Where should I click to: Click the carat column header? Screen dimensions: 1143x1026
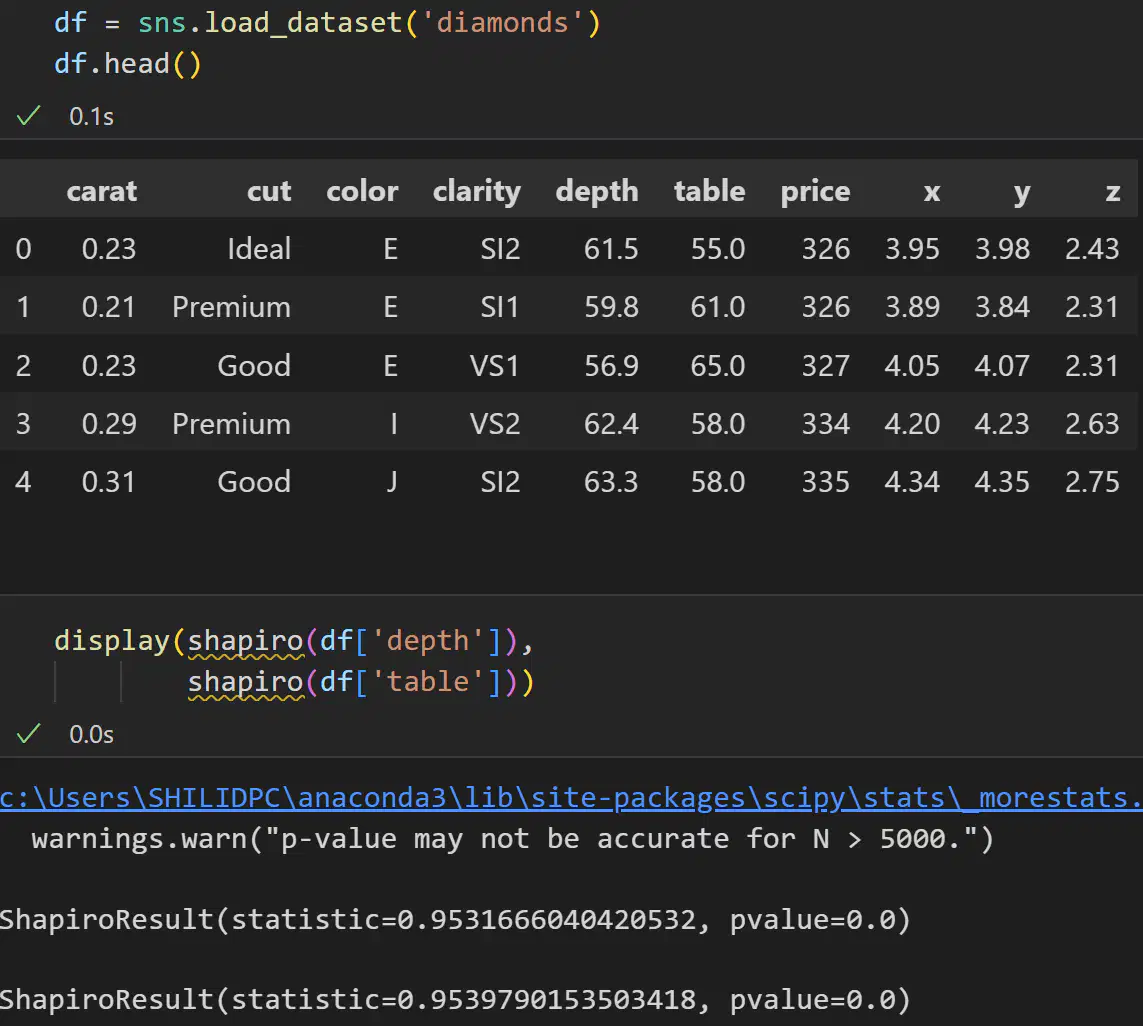pyautogui.click(x=101, y=191)
